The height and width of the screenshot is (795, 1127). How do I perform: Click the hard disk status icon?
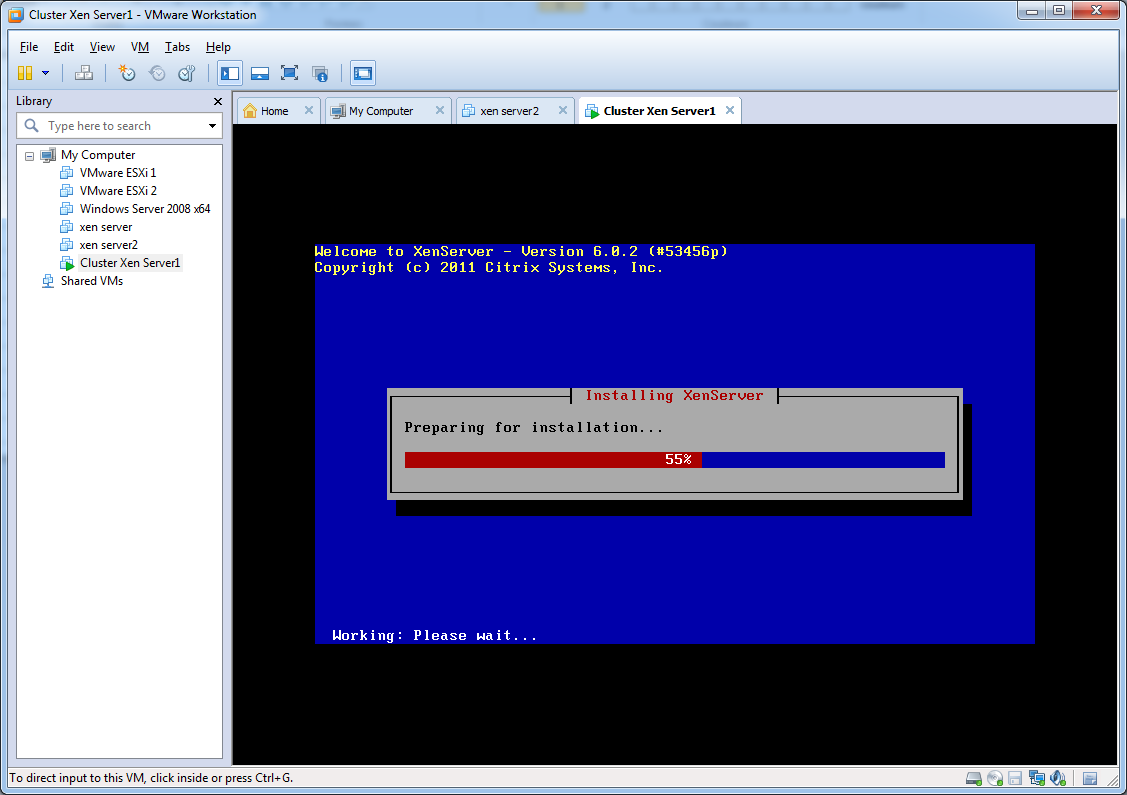[x=973, y=778]
